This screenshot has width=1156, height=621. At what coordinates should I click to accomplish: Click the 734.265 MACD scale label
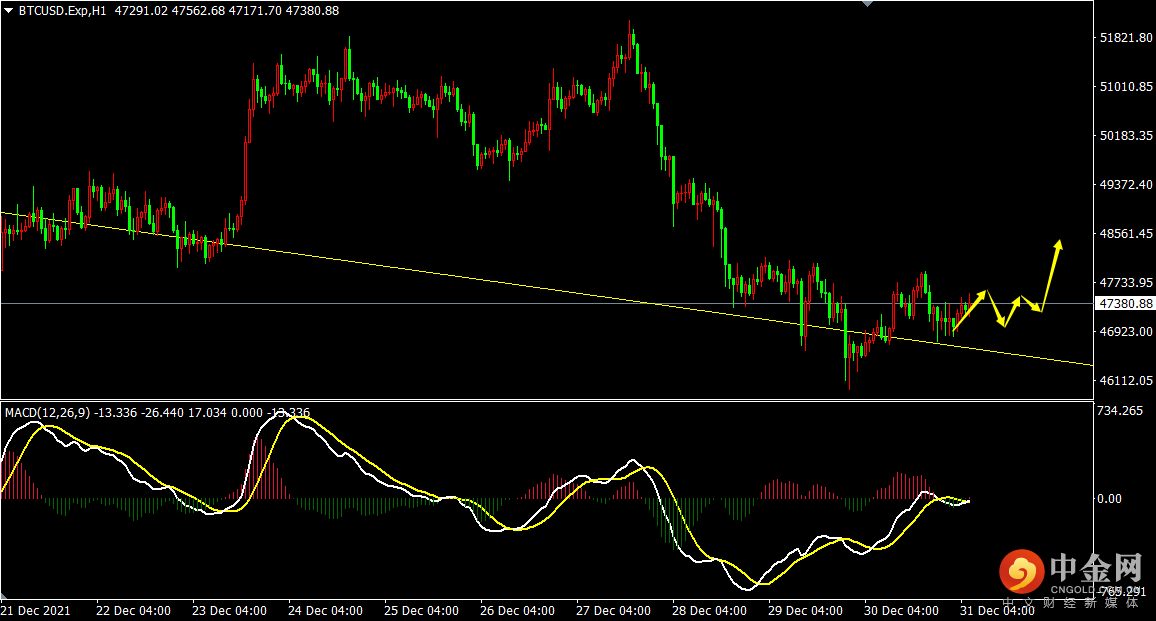coord(1120,411)
